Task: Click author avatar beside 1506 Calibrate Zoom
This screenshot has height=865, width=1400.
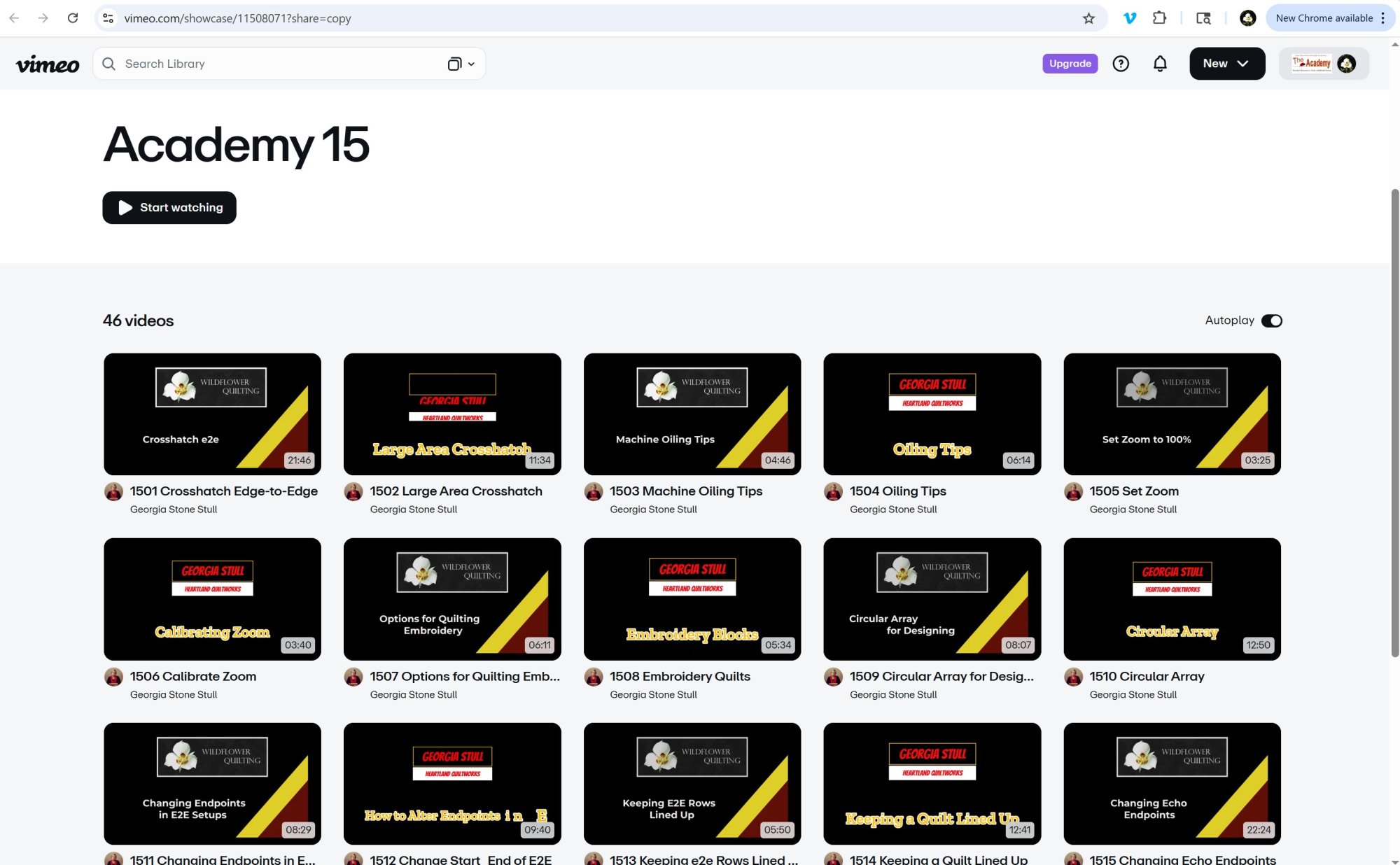Action: pyautogui.click(x=113, y=677)
